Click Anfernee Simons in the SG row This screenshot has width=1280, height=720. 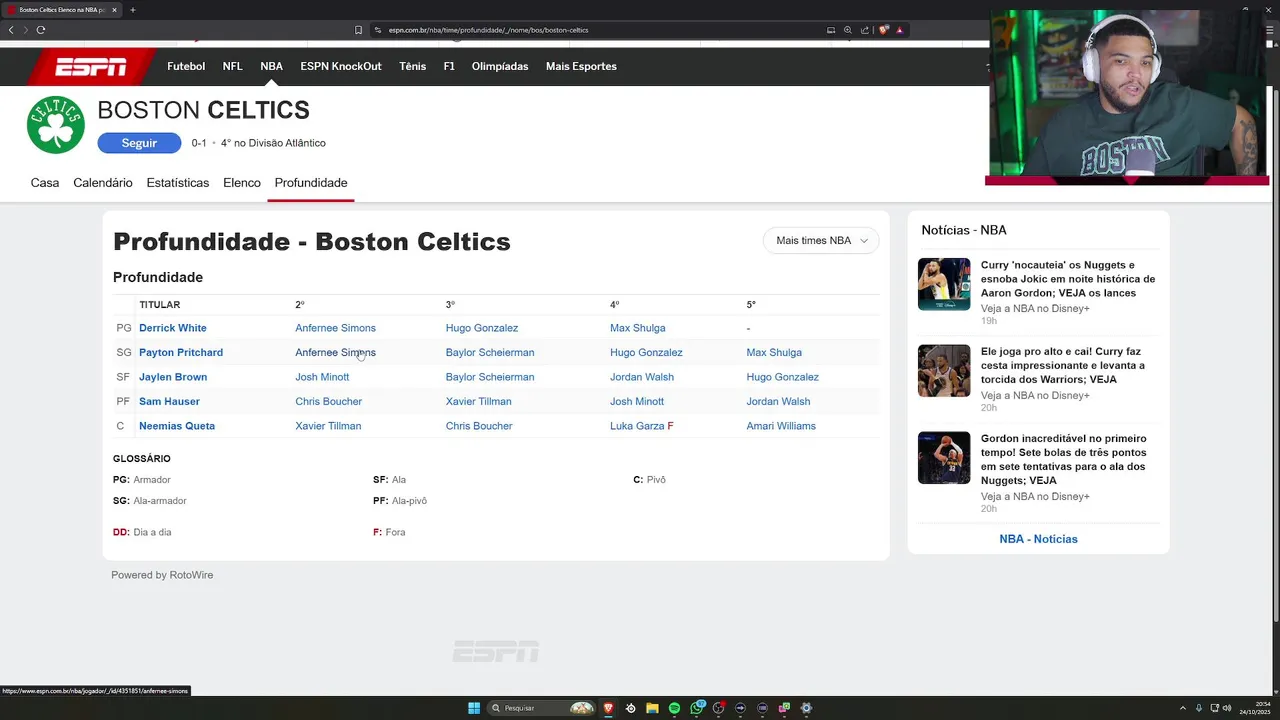click(335, 352)
